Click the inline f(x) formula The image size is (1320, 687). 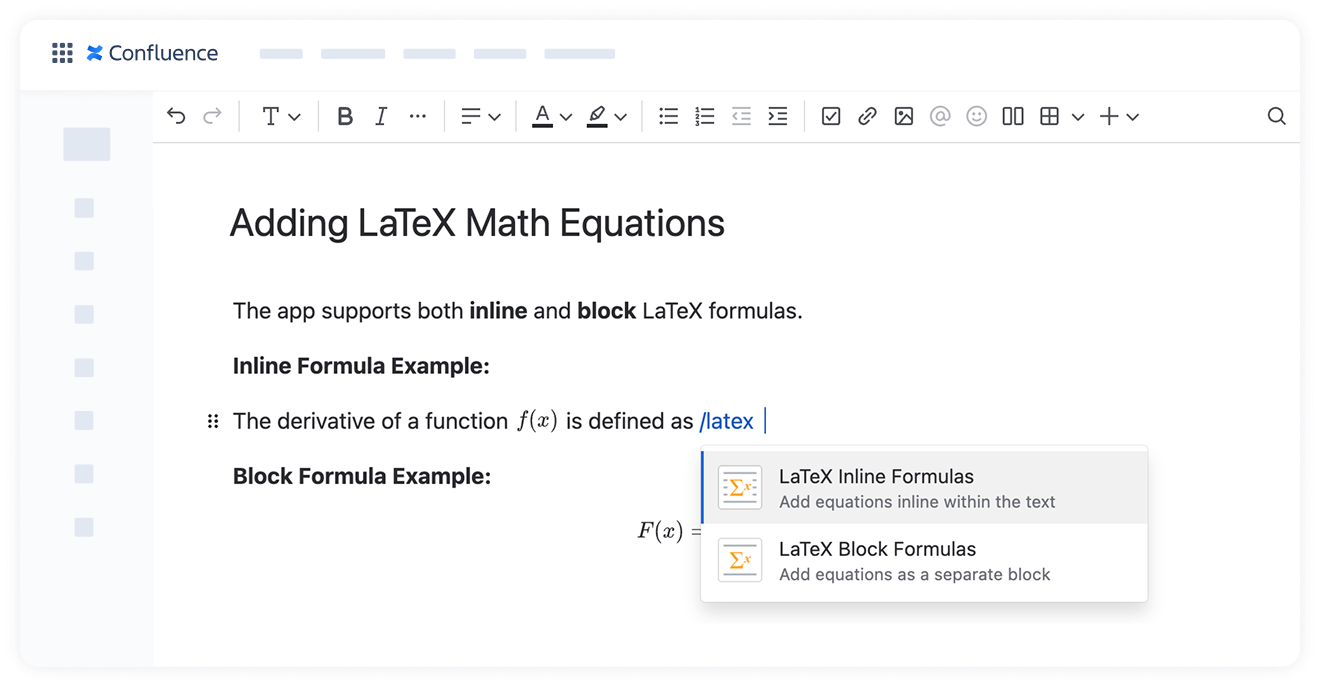point(537,421)
